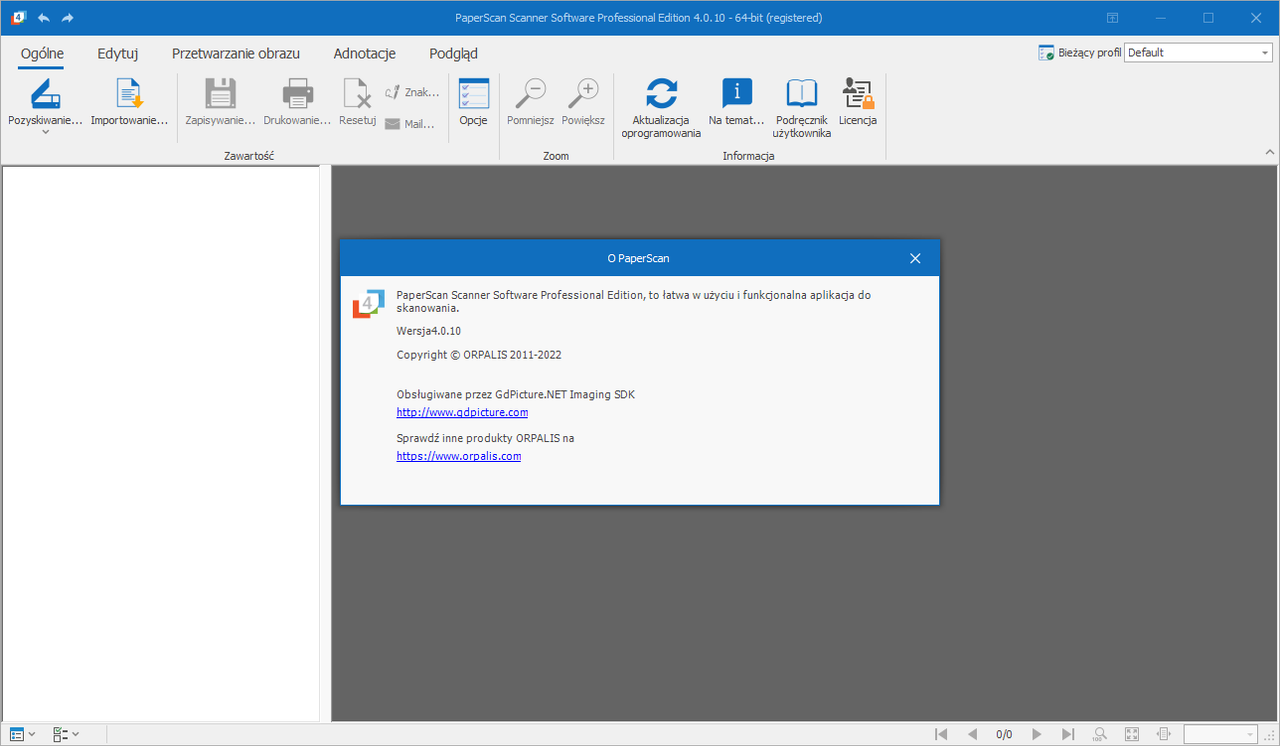Click the Znak... signature tool
The width and height of the screenshot is (1280, 746).
click(x=412, y=92)
